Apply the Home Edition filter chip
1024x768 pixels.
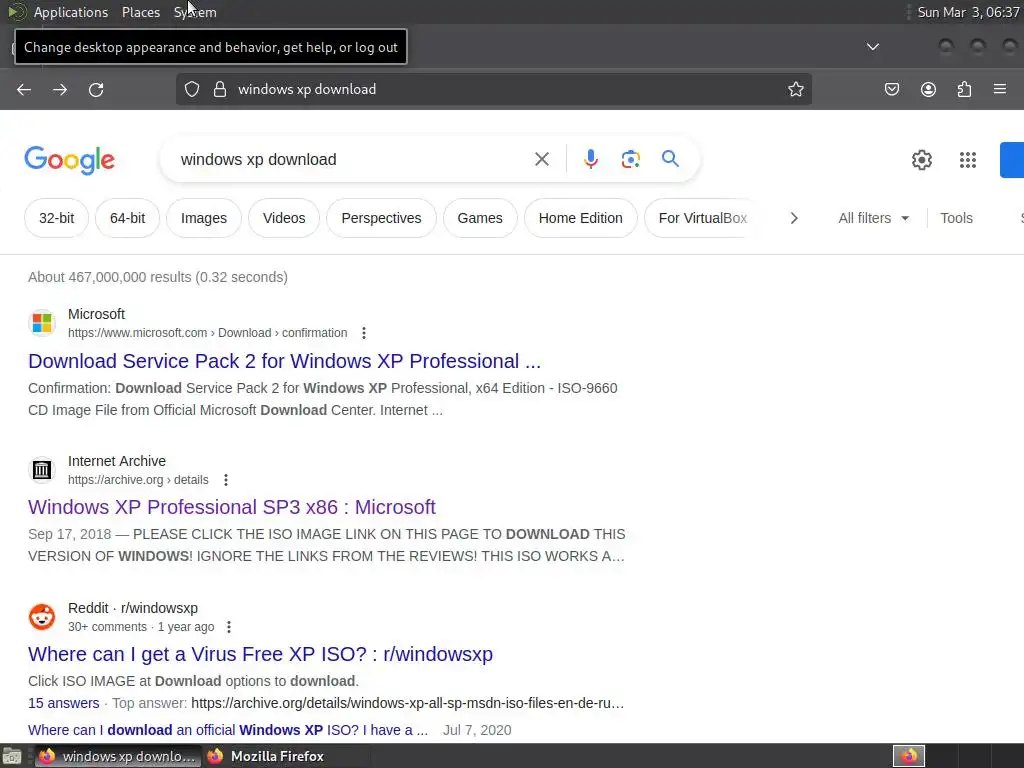tap(581, 218)
